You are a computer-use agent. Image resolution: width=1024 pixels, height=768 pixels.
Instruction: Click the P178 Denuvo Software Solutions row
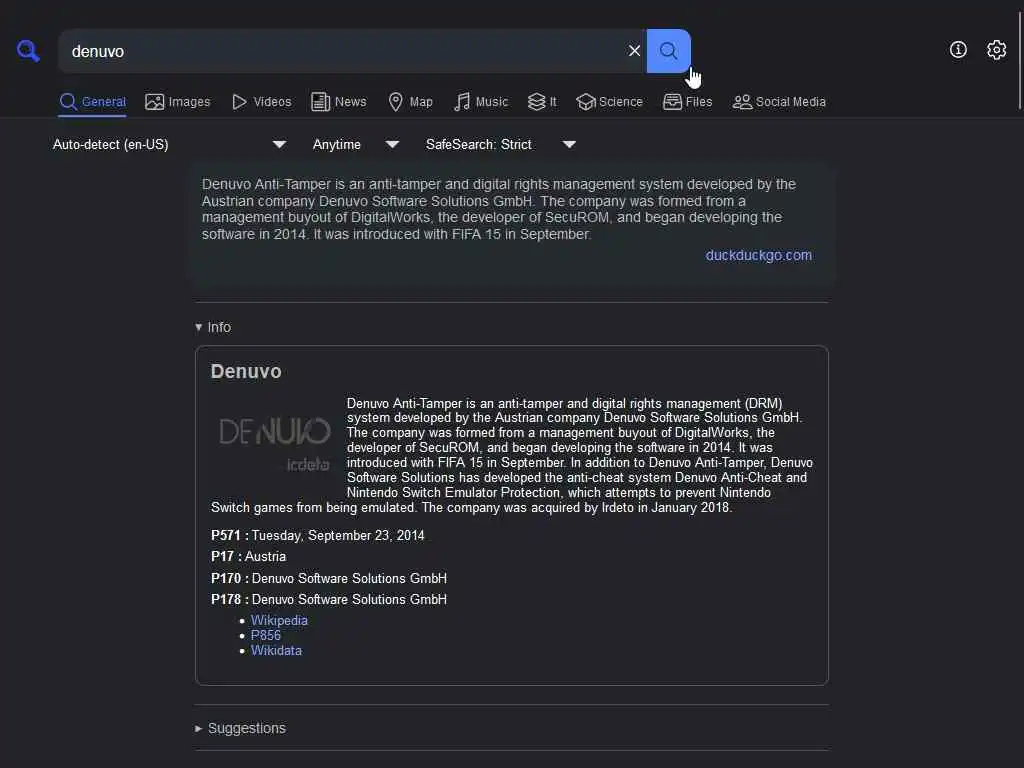pyautogui.click(x=328, y=600)
